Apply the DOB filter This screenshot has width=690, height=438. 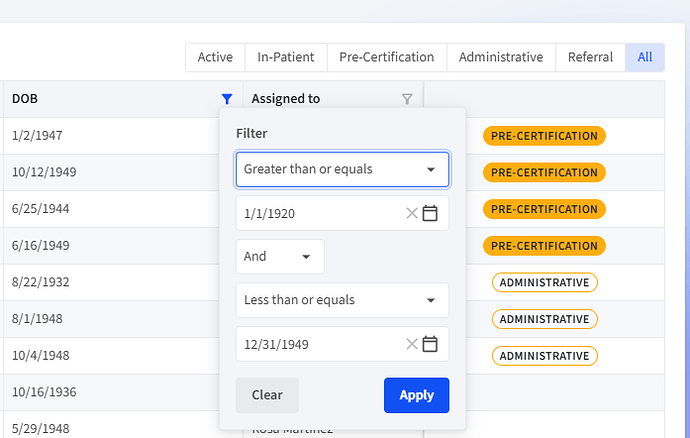(417, 395)
